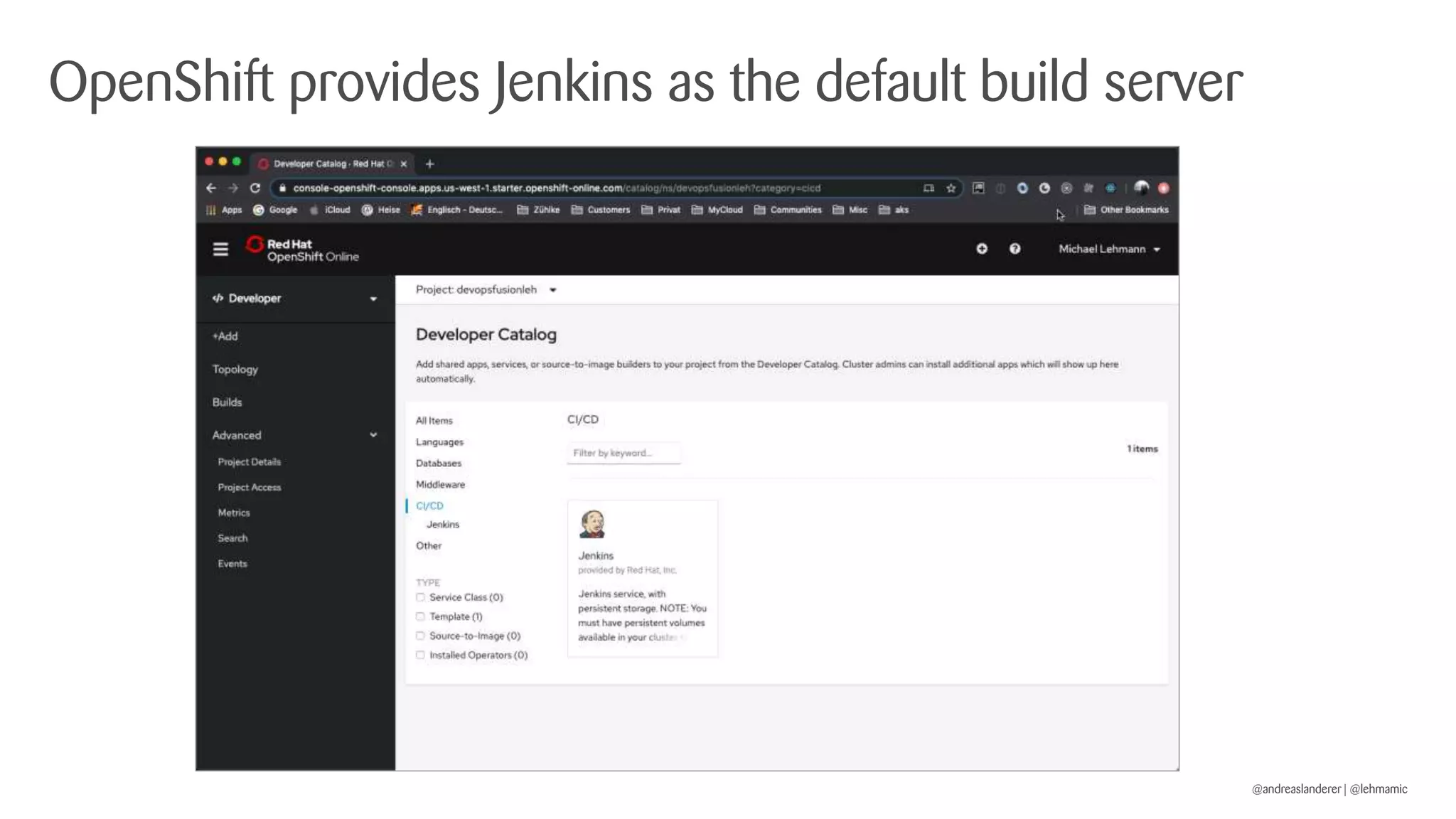Open the help question mark icon

1015,249
